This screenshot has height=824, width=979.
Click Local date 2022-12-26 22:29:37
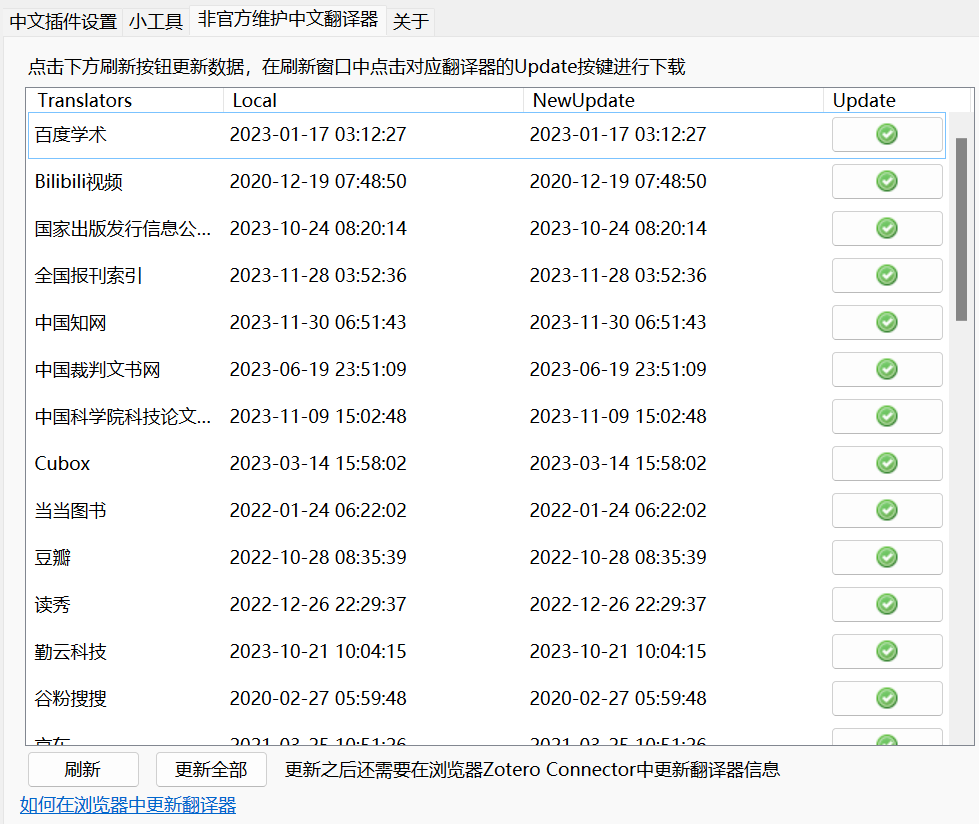(x=318, y=604)
